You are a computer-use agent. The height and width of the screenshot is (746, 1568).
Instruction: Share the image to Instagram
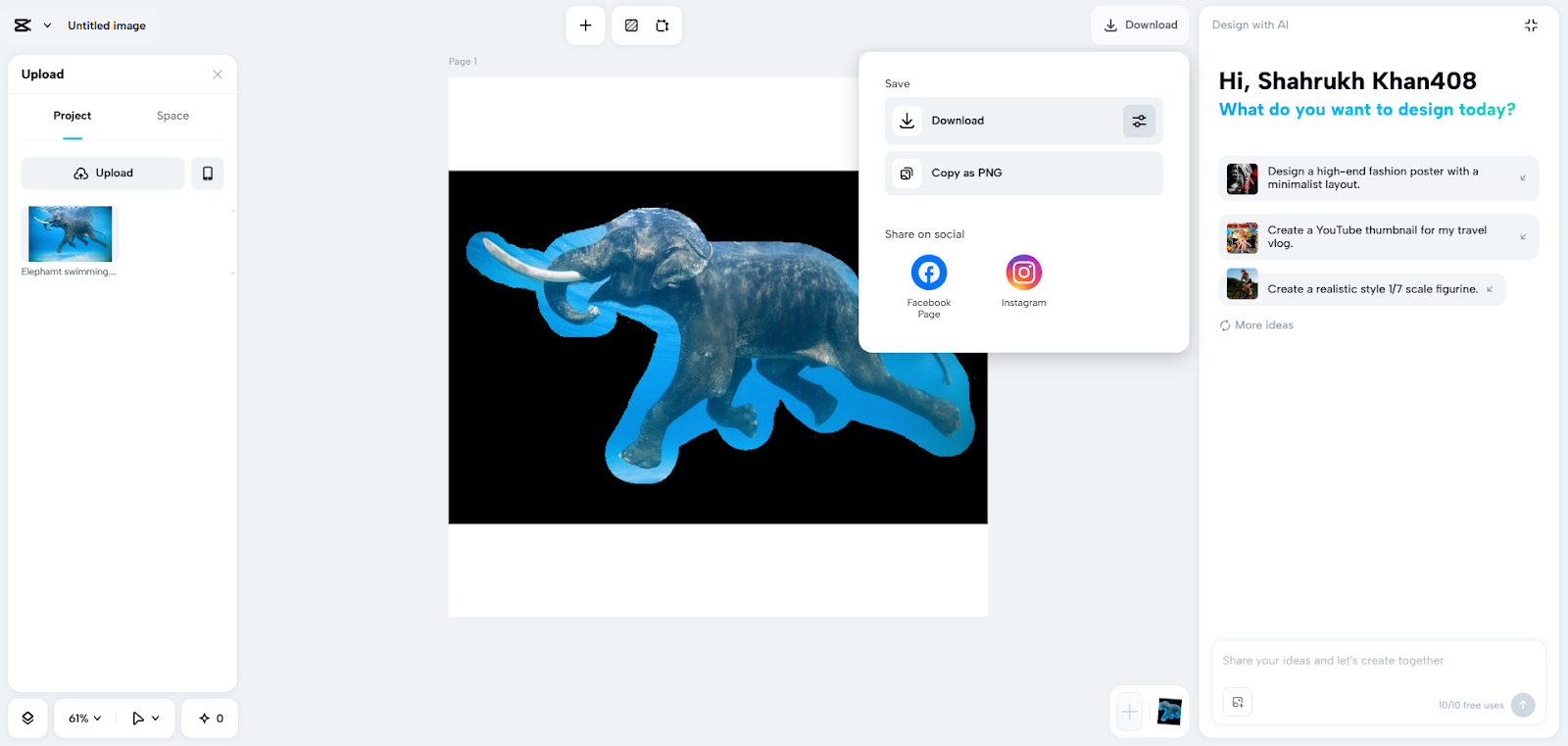click(1023, 273)
